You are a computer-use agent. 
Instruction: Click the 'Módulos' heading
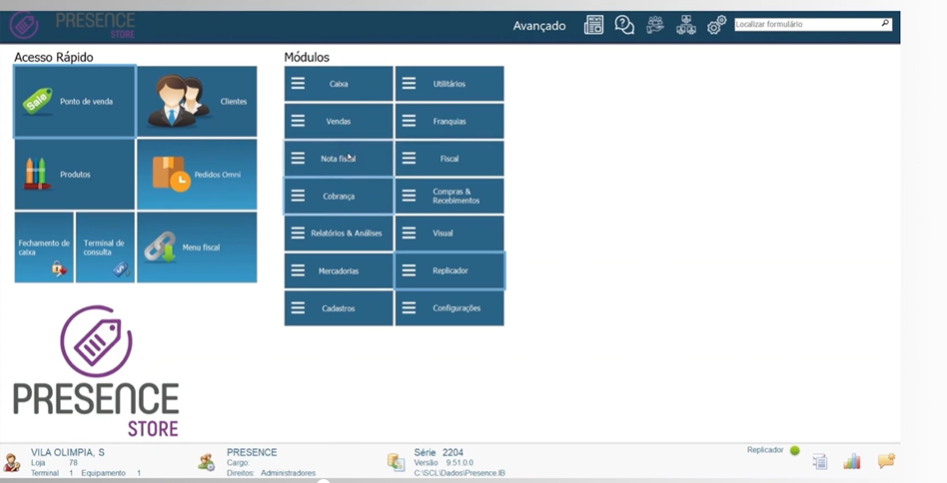[307, 57]
